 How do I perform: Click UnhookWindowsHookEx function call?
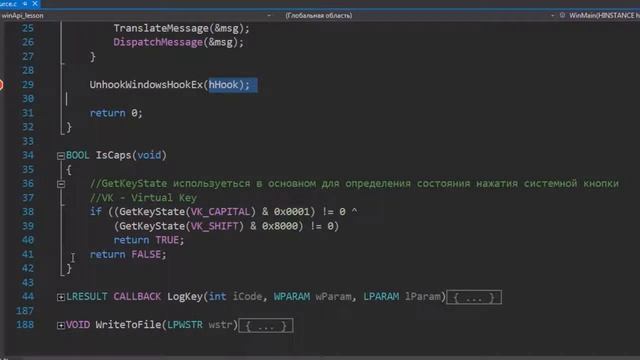[146, 84]
